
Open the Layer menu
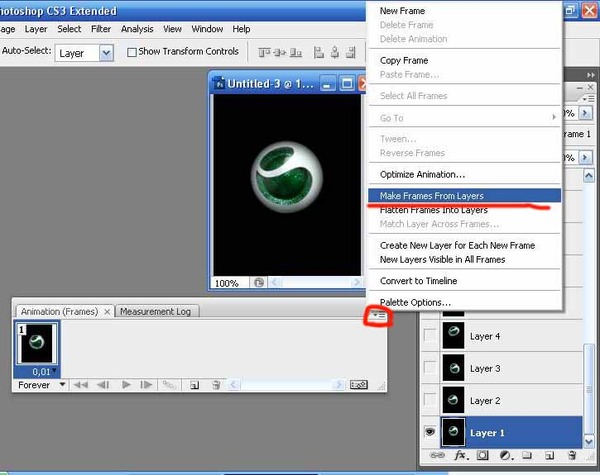point(36,29)
